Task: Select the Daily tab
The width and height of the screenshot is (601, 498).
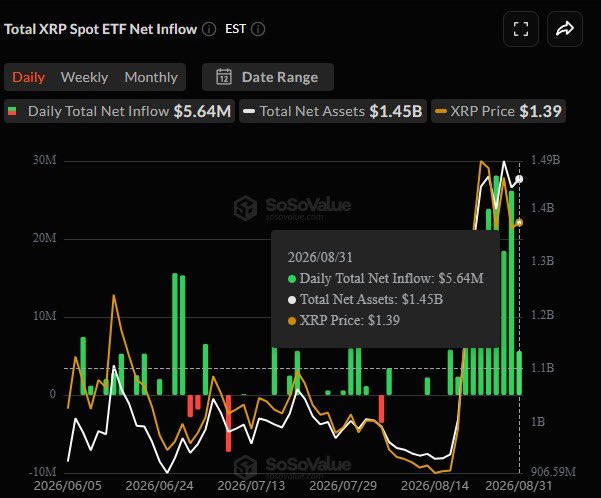Action: click(x=29, y=77)
